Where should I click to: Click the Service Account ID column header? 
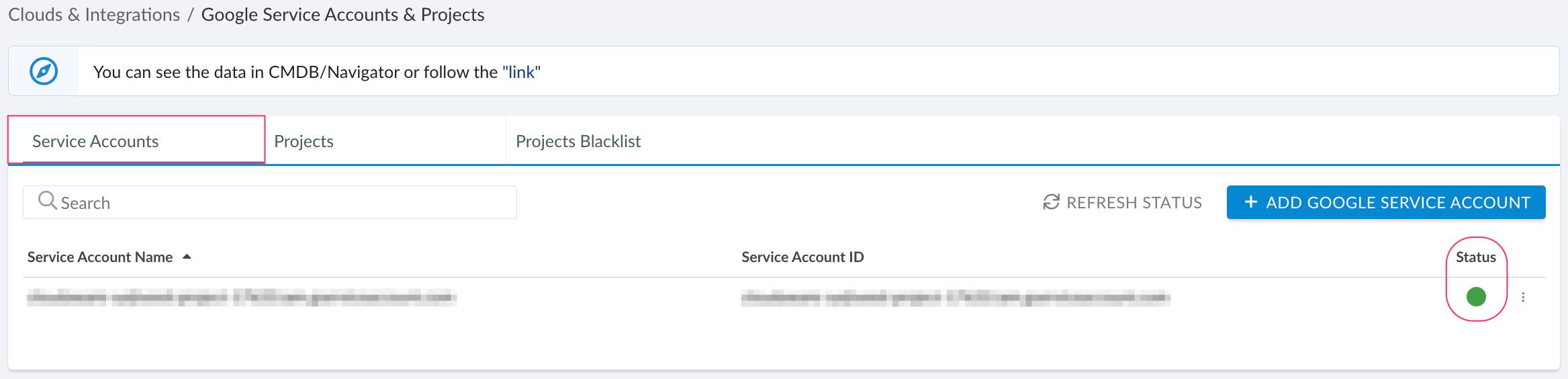tap(802, 257)
